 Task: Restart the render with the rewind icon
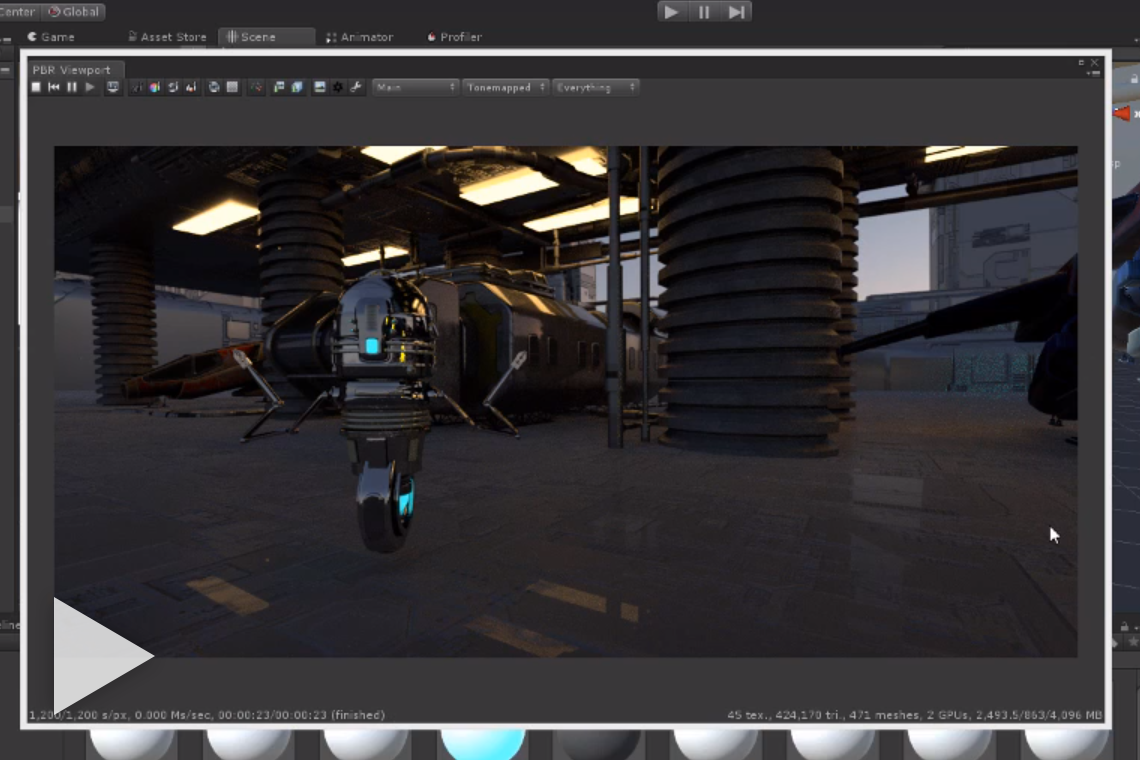pyautogui.click(x=54, y=87)
